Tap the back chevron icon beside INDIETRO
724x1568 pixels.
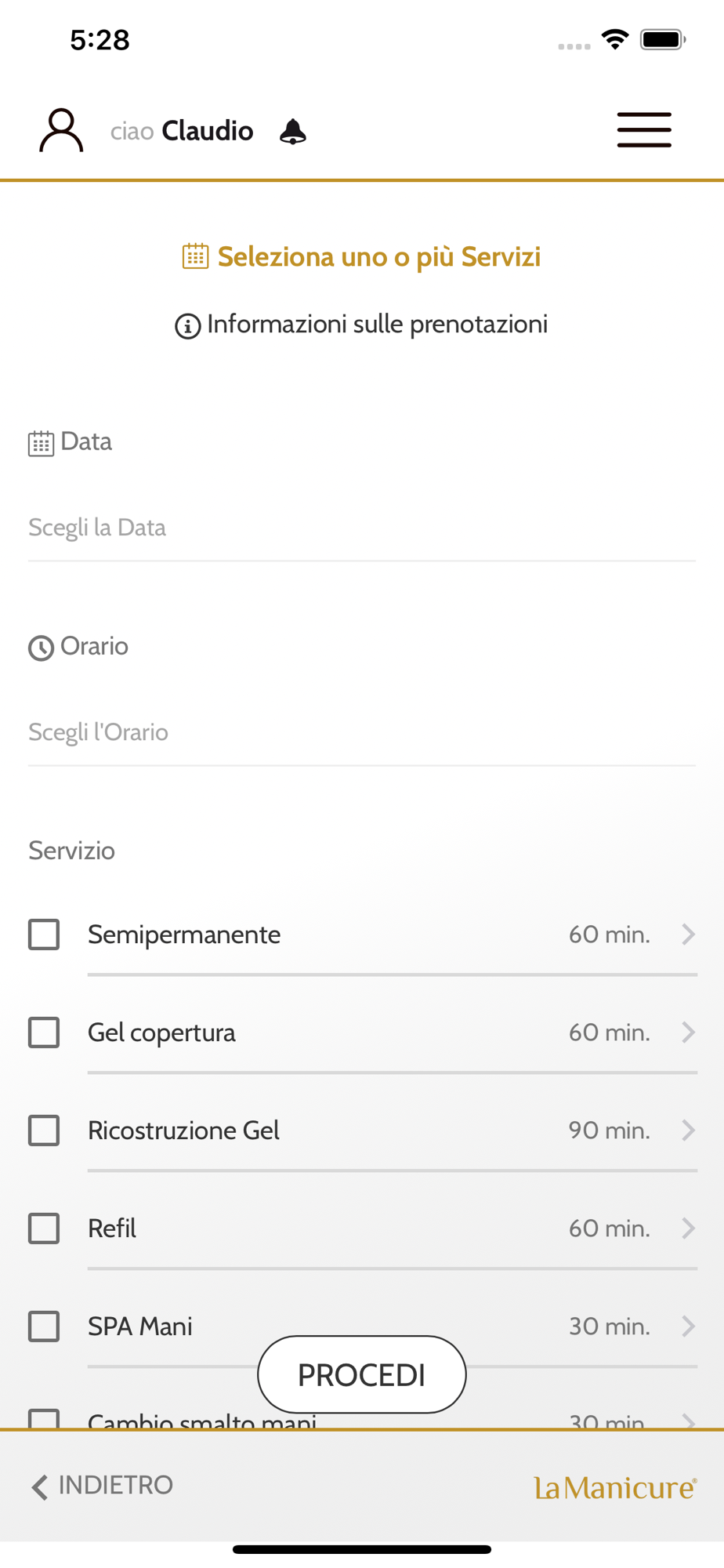[x=39, y=1486]
